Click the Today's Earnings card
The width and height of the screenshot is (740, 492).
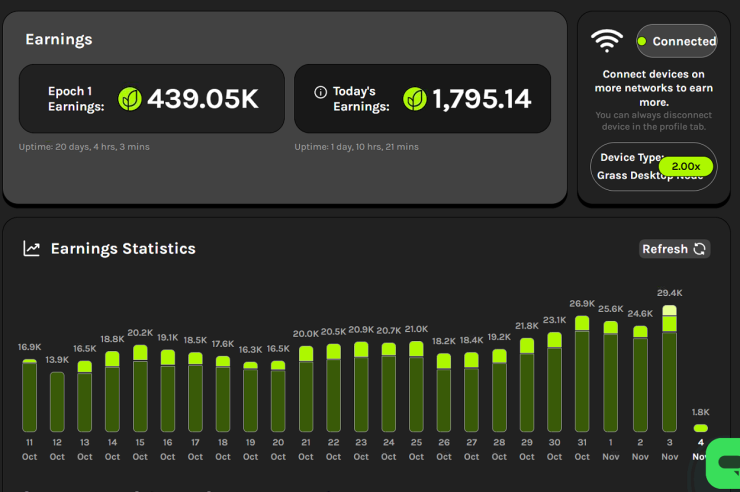(422, 99)
